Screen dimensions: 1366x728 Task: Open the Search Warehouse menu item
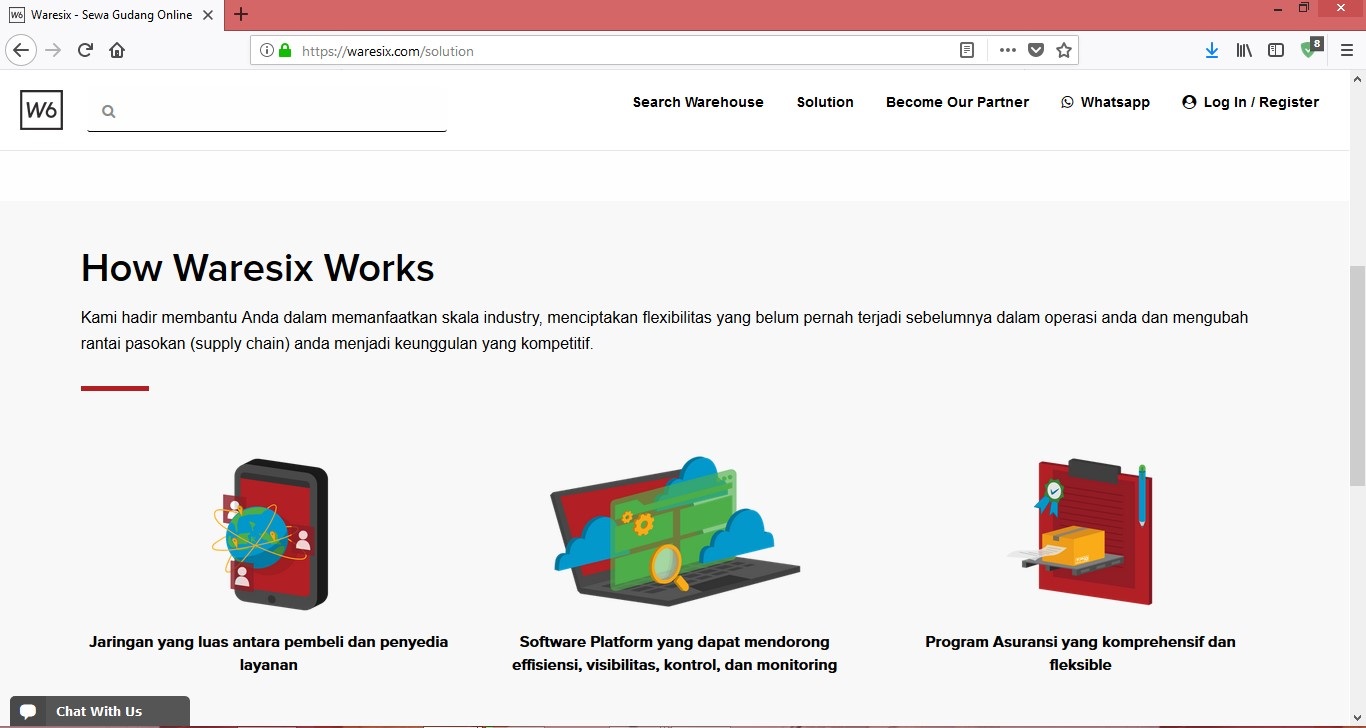(x=697, y=102)
